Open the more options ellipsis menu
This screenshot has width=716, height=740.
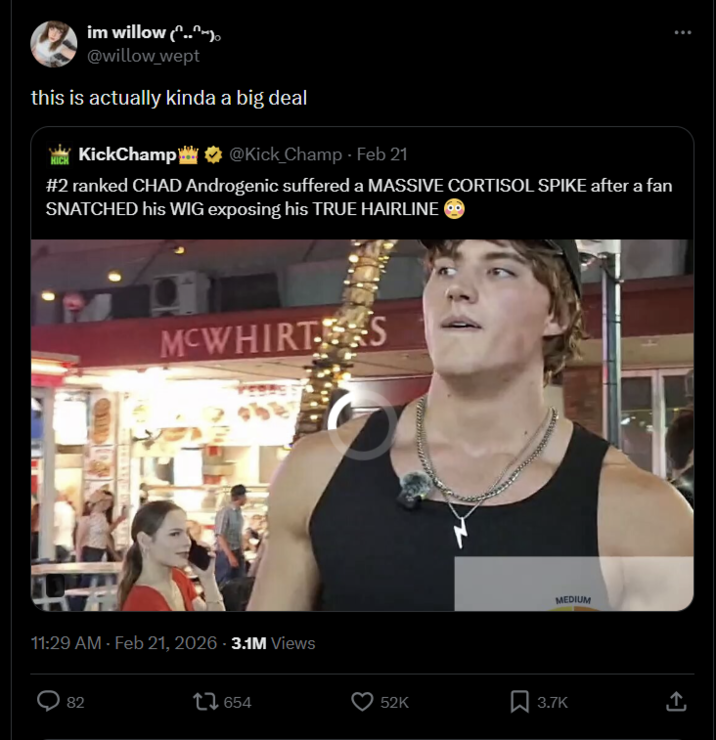pyautogui.click(x=682, y=33)
